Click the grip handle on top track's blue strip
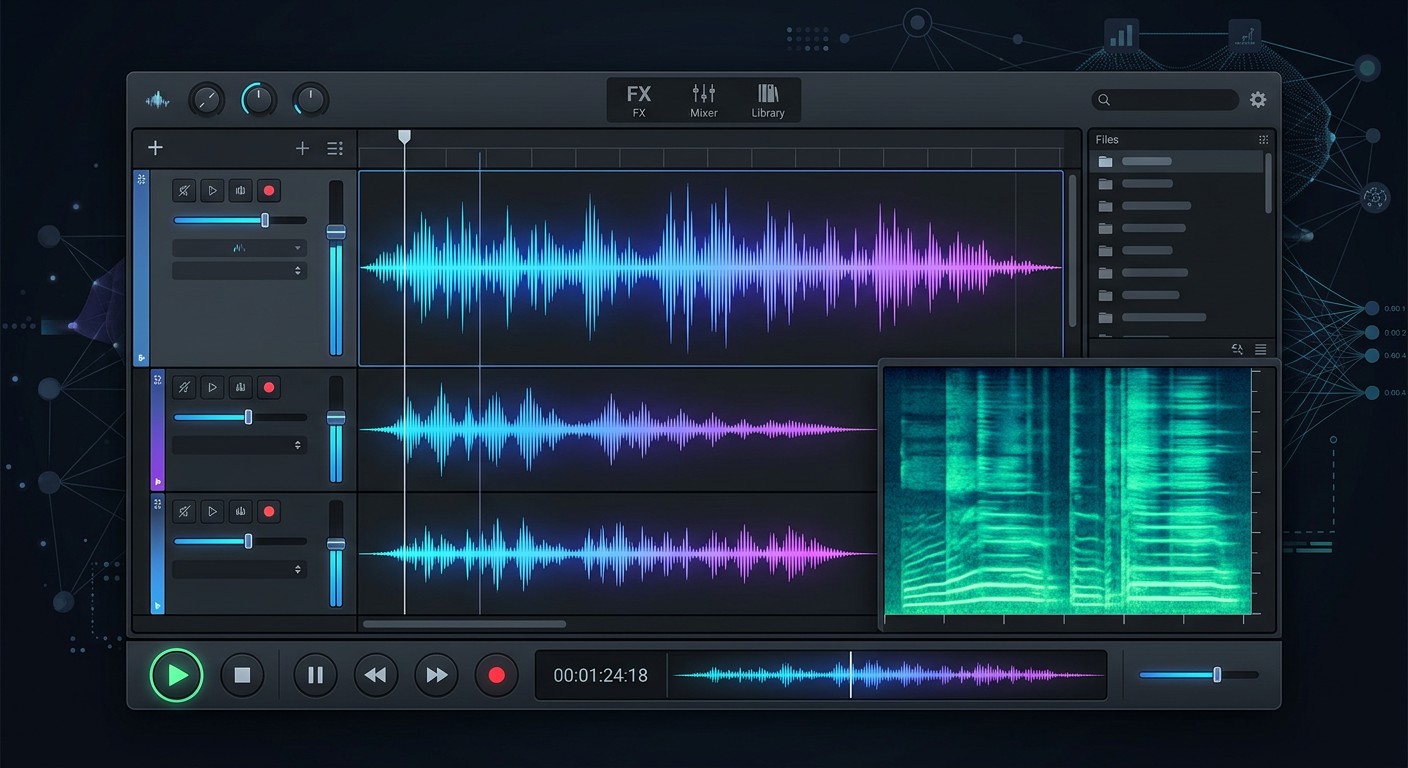Screen dimensions: 1408x768 click(141, 179)
